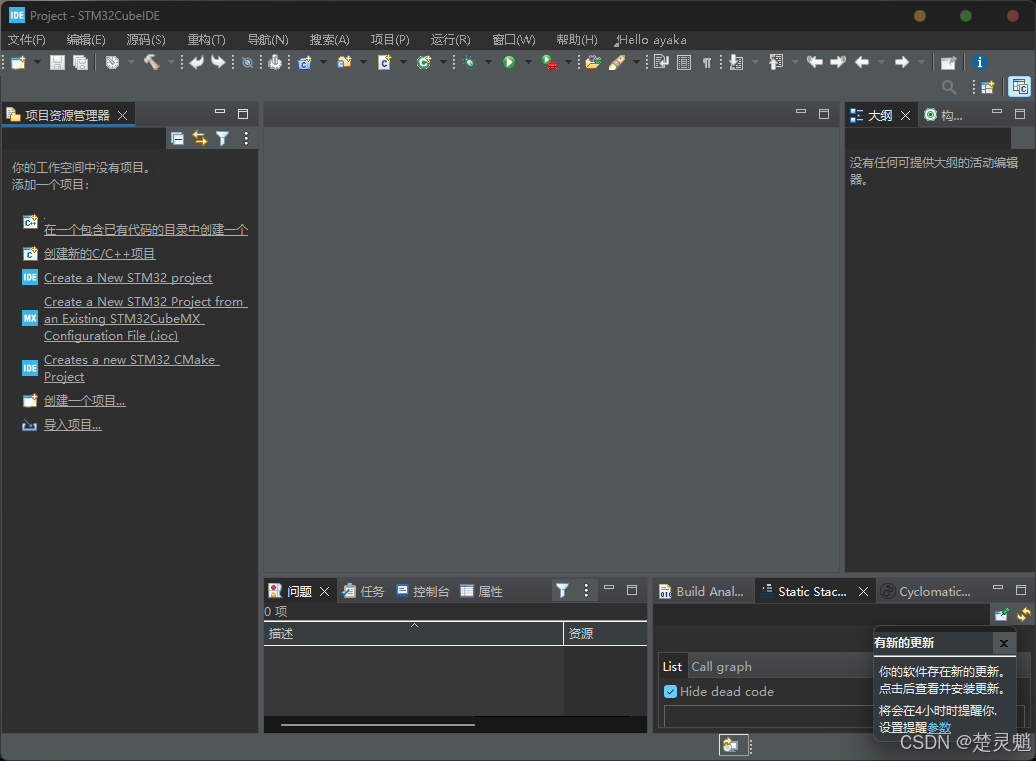The height and width of the screenshot is (761, 1036).
Task: Click the Pin Editor icon
Action: (x=948, y=63)
